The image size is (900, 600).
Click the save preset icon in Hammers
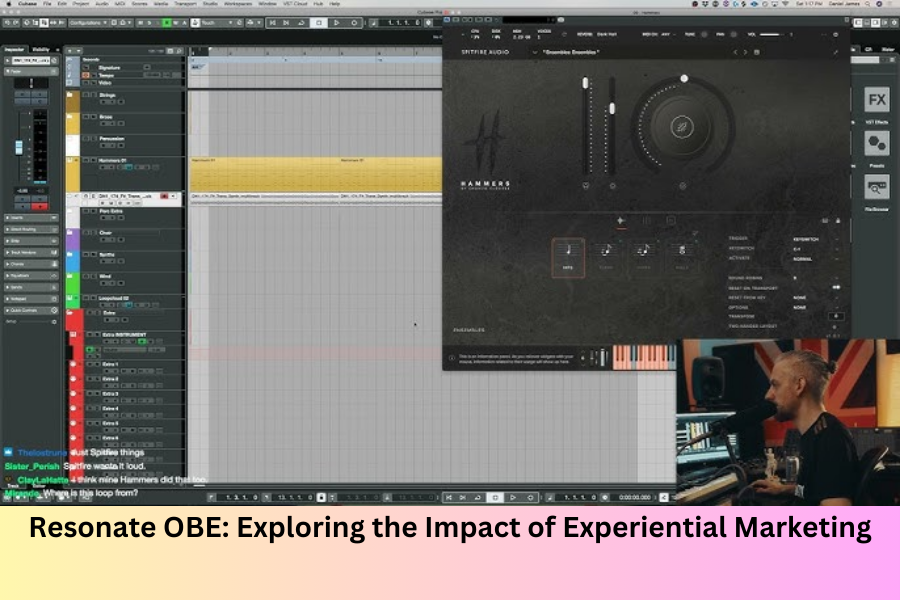pyautogui.click(x=757, y=52)
